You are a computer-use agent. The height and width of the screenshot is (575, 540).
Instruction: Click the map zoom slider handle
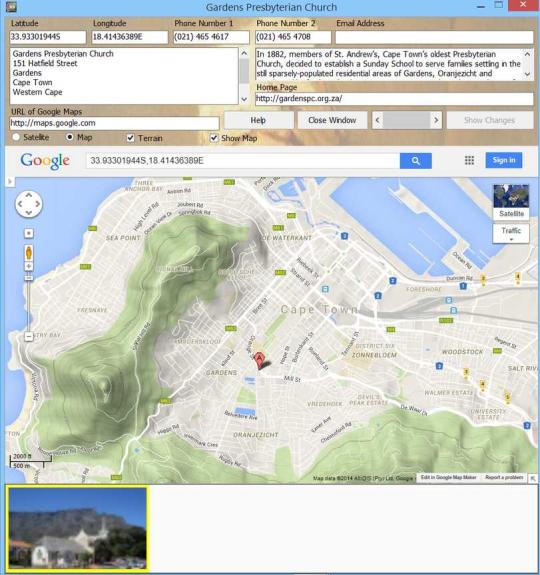point(29,278)
